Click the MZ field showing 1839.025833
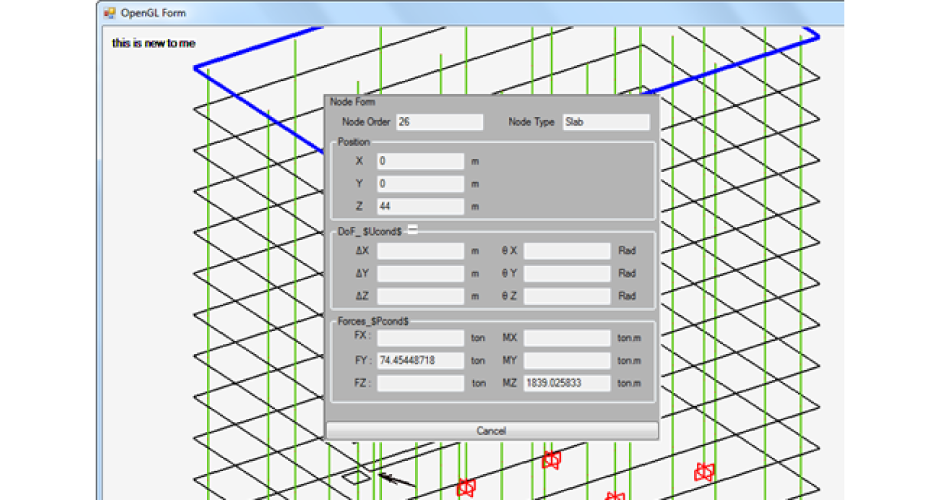This screenshot has height=500, width=940. click(567, 383)
